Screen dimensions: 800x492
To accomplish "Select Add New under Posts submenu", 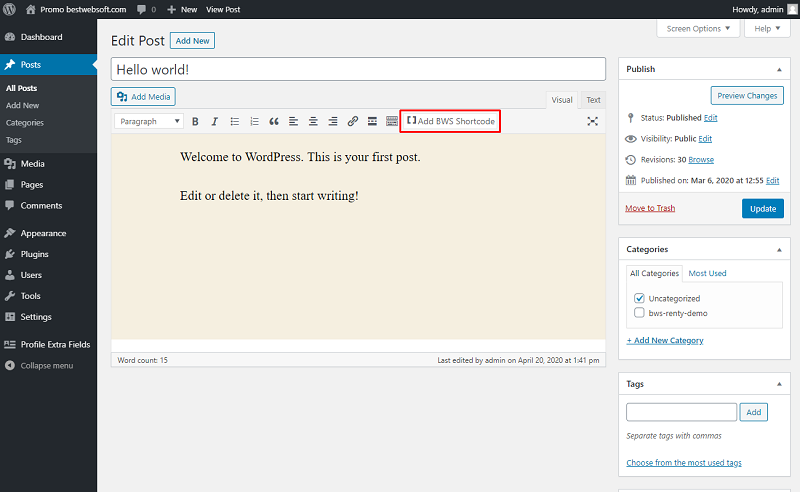I will [x=22, y=105].
